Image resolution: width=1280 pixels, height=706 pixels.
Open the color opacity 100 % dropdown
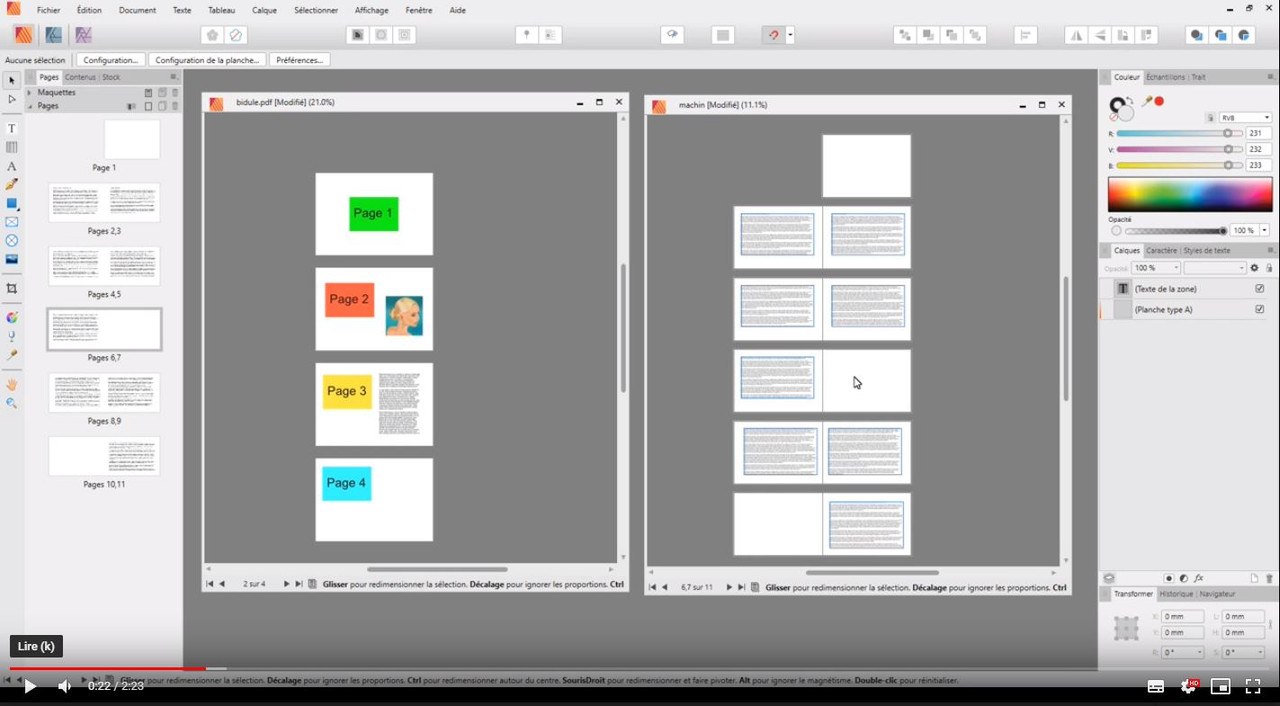coord(1265,231)
